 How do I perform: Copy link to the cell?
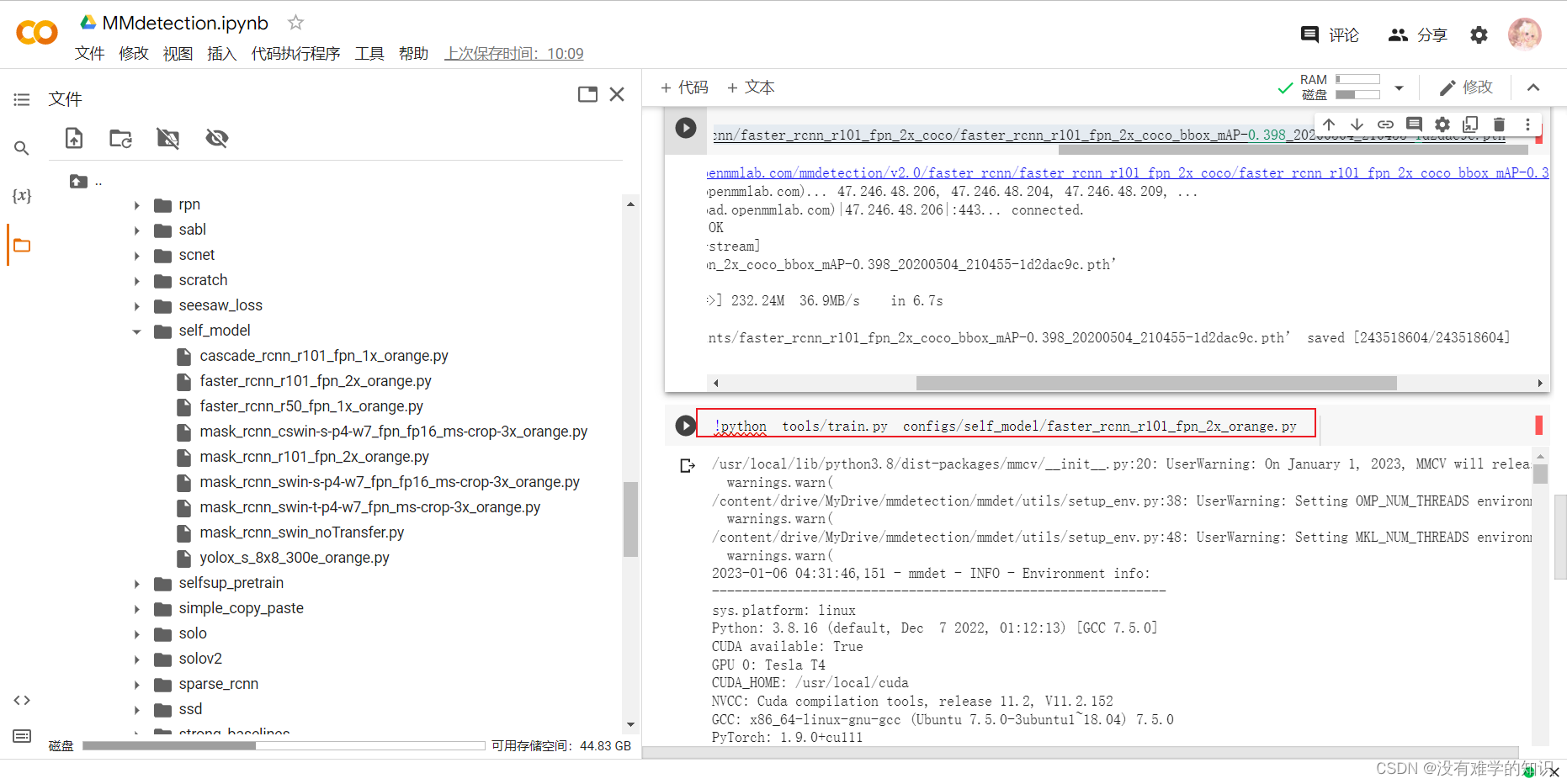(1385, 124)
